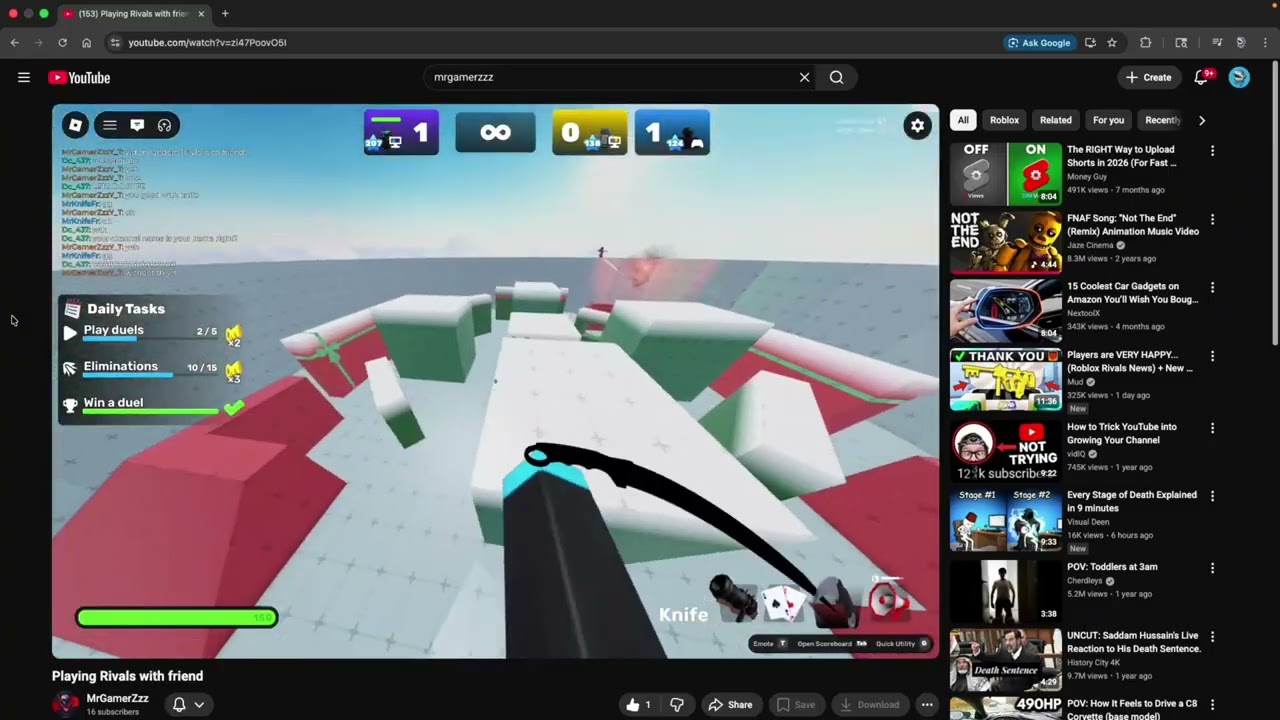The height and width of the screenshot is (720, 1280).
Task: Click the Share button
Action: click(x=730, y=705)
